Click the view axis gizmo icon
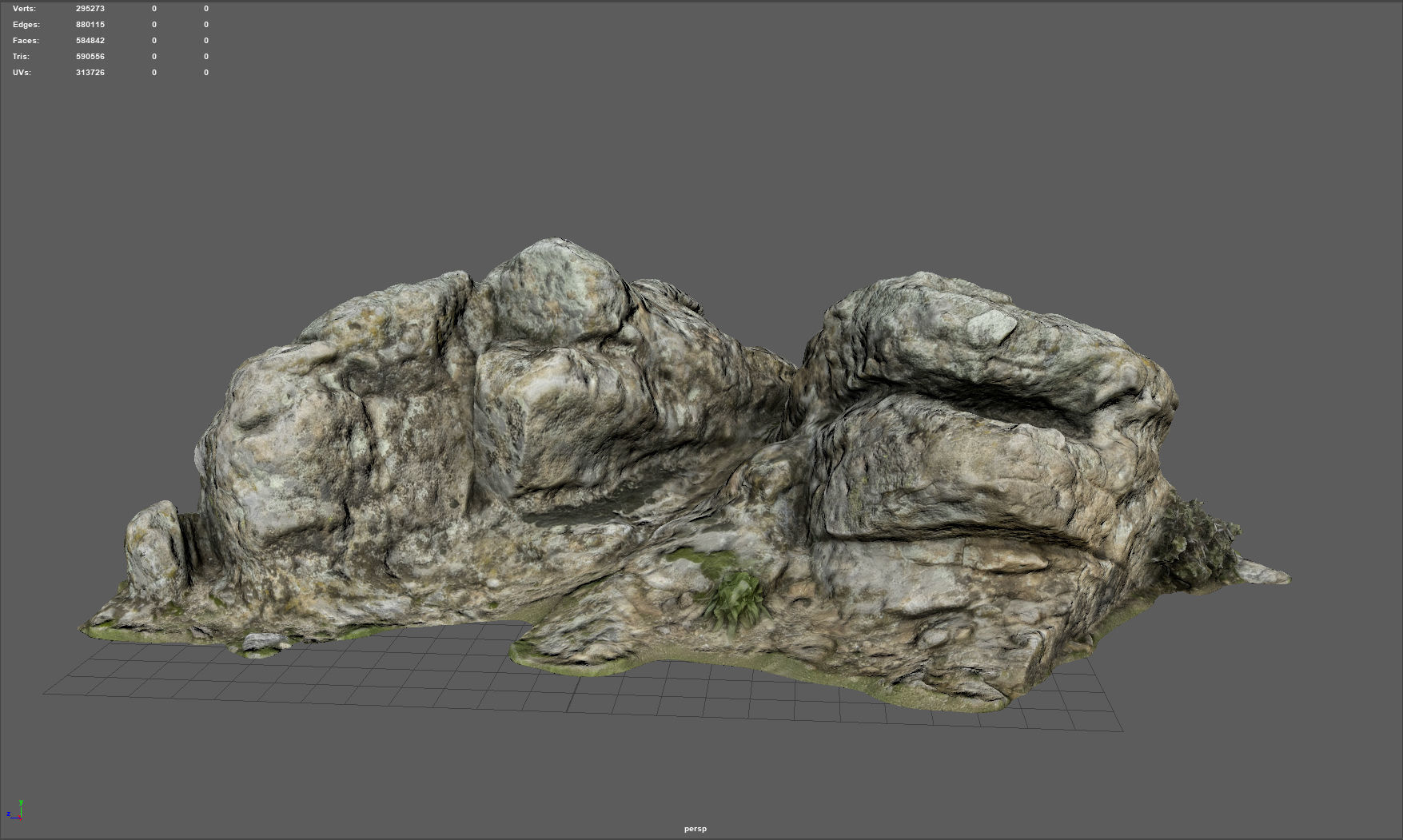Screen dimensions: 1403x840 [15, 810]
